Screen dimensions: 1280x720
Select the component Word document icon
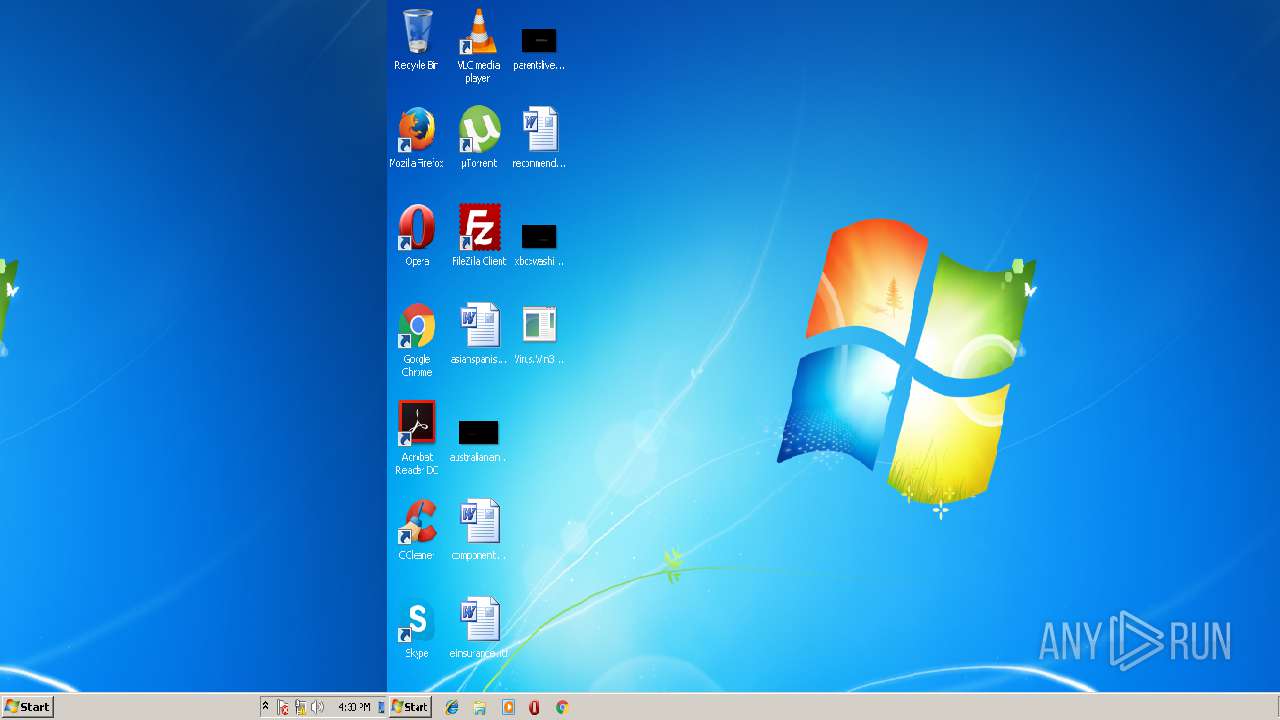(x=479, y=521)
